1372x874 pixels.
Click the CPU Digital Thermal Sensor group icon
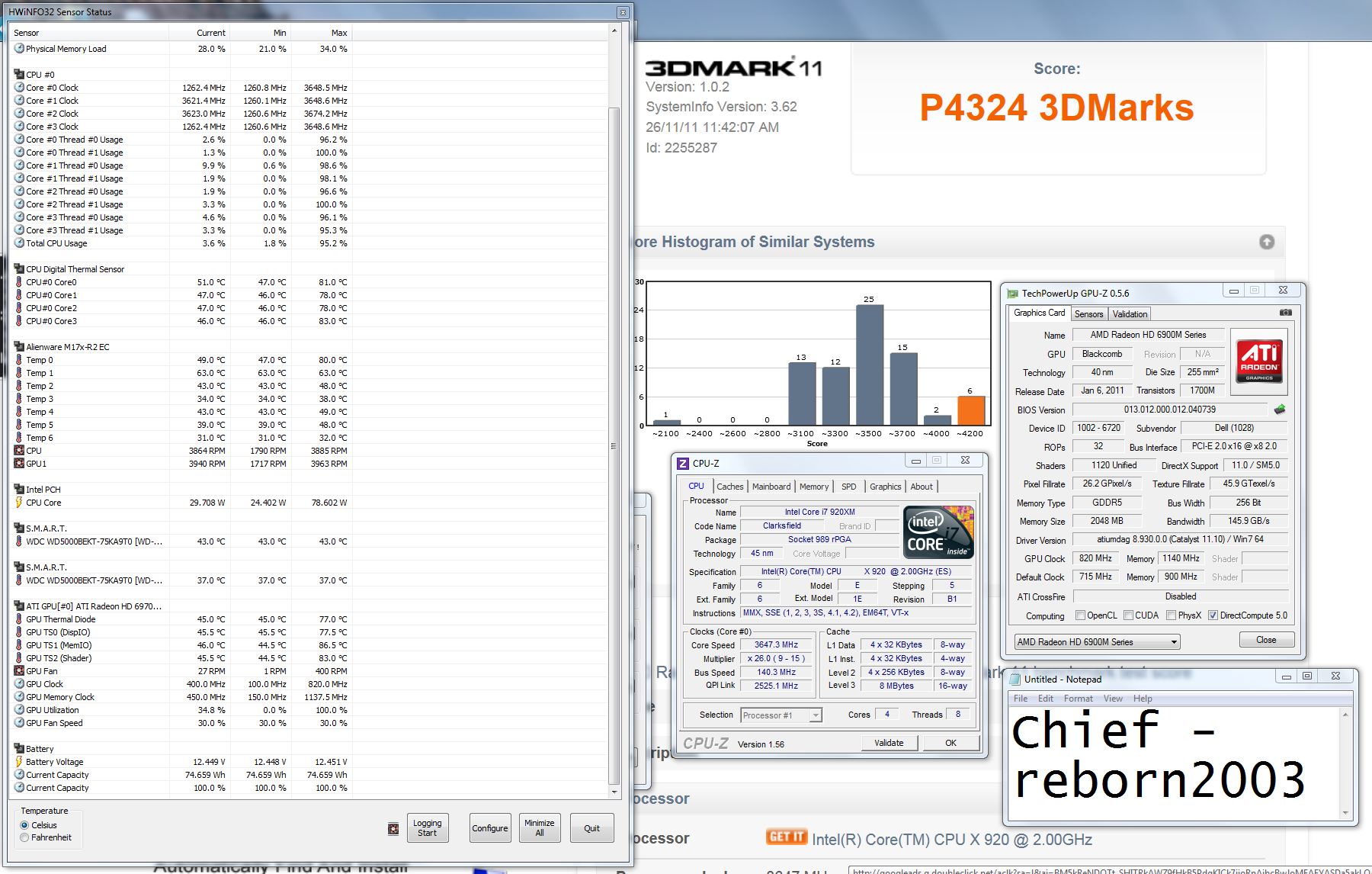click(19, 269)
